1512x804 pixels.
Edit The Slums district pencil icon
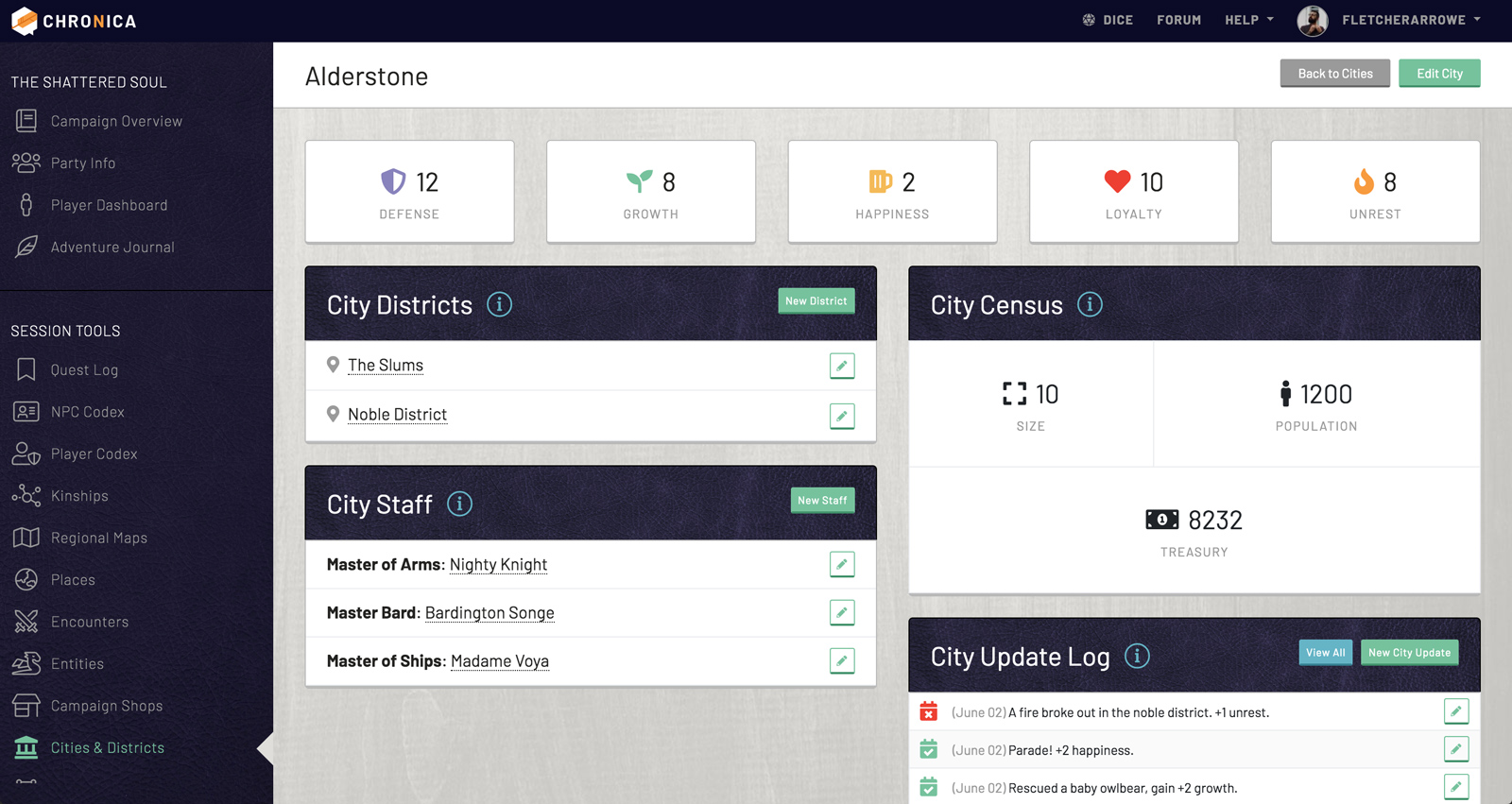(841, 366)
